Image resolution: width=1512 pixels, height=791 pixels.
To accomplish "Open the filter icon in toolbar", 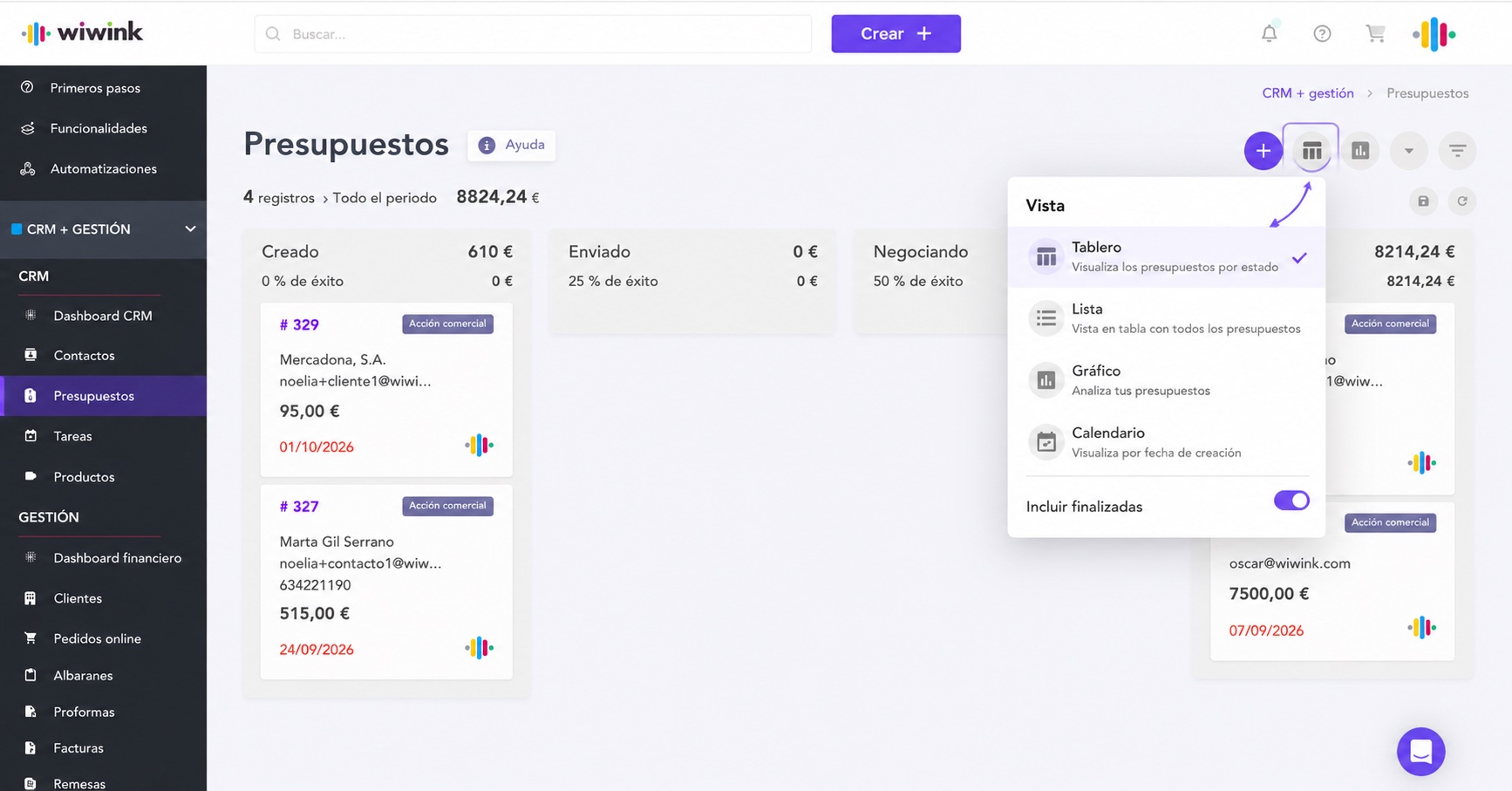I will pyautogui.click(x=1457, y=151).
